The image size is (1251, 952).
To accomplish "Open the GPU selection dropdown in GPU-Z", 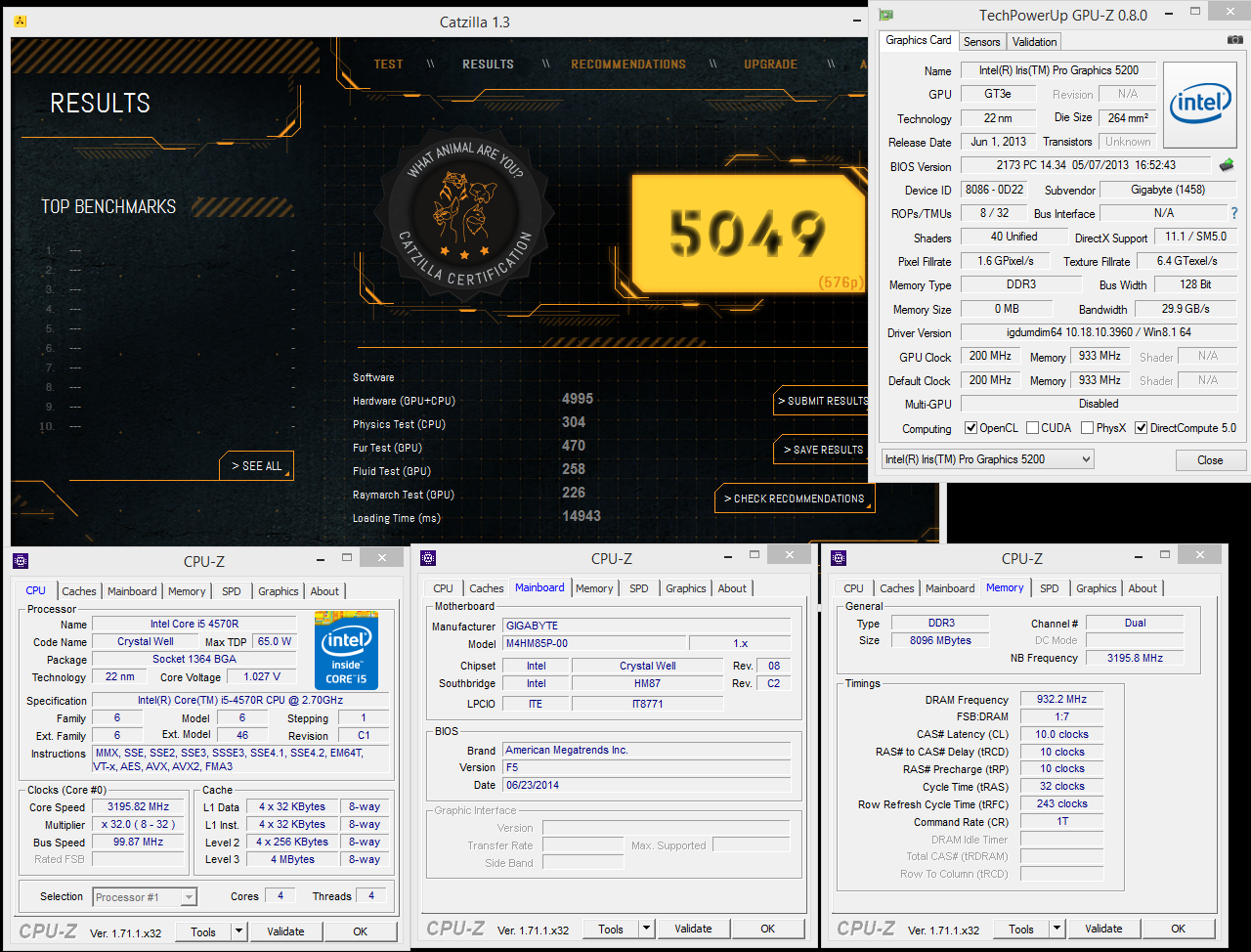I will point(987,459).
